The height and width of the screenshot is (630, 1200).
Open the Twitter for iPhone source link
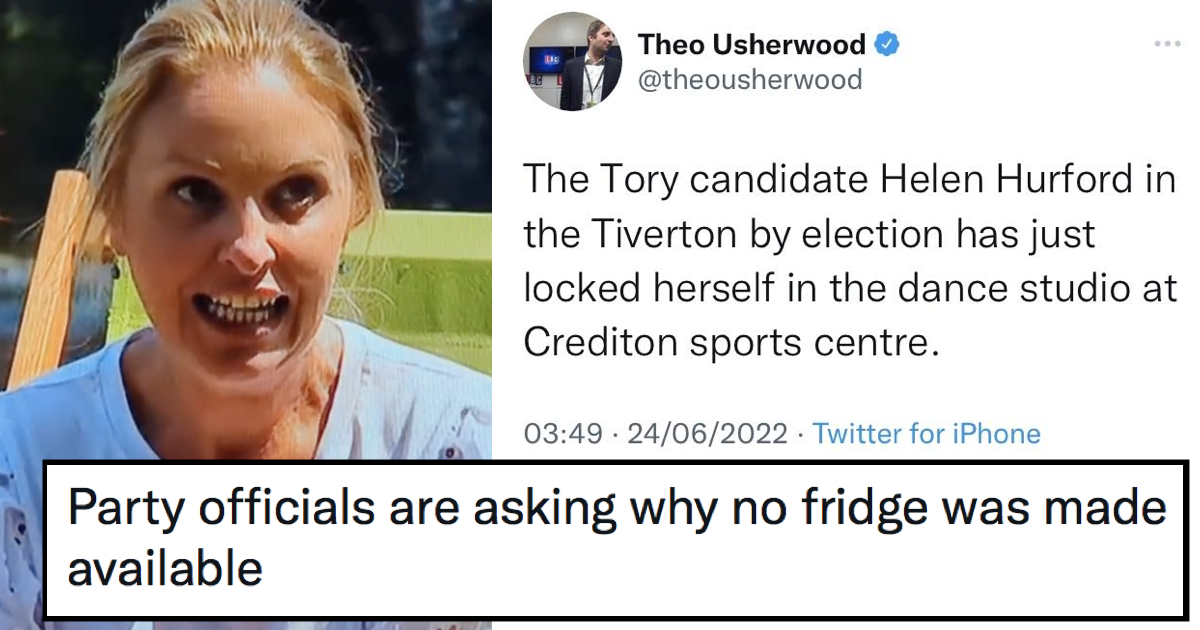(925, 434)
